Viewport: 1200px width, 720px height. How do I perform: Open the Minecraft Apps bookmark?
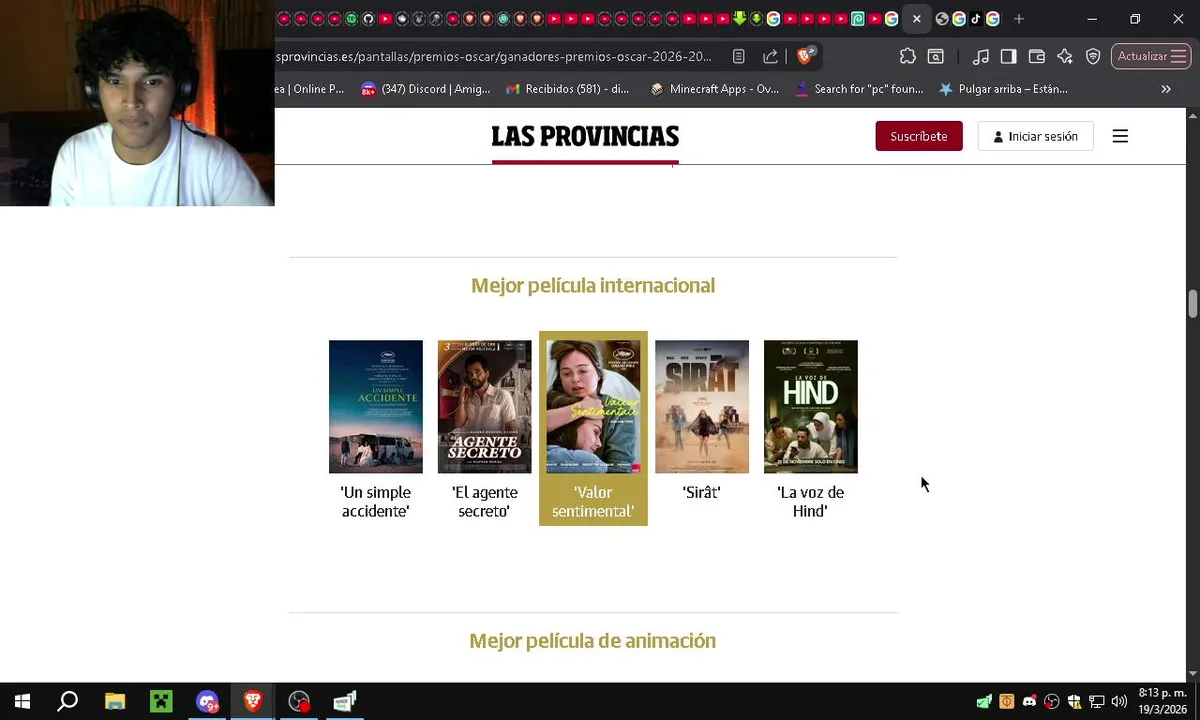(x=714, y=89)
